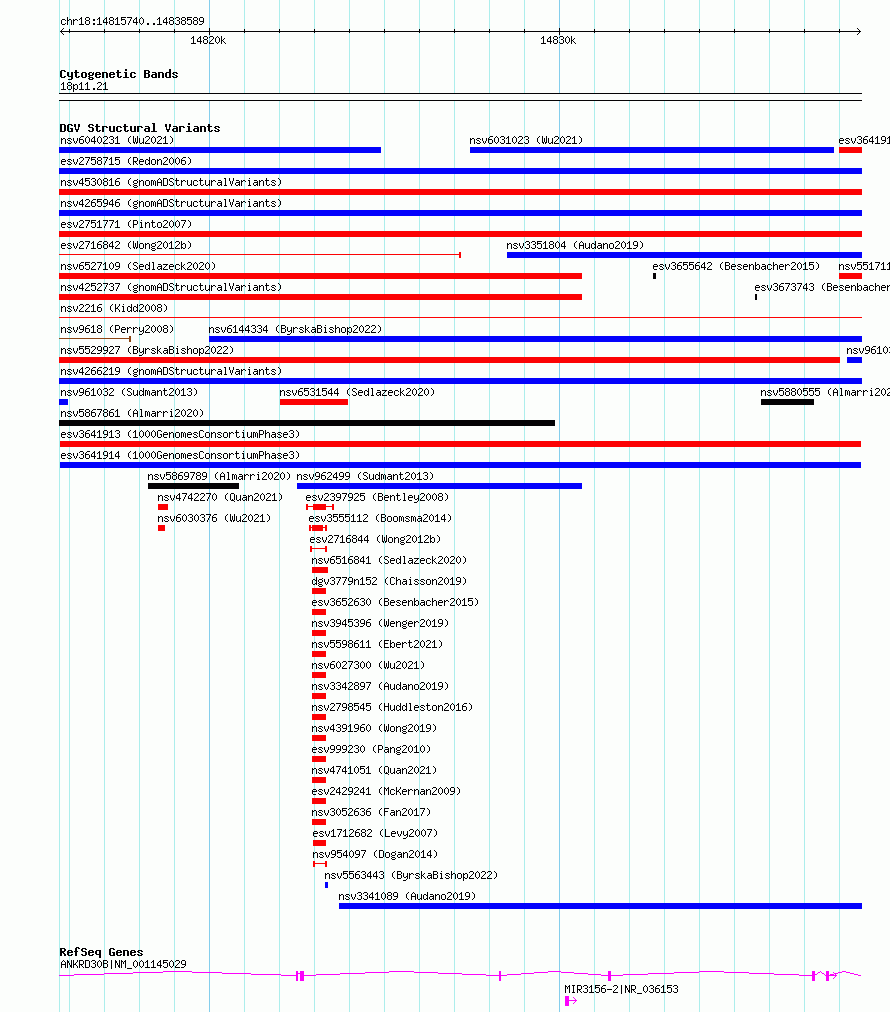
Task: Click the DGV Structural Variants track title
Action: 140,128
